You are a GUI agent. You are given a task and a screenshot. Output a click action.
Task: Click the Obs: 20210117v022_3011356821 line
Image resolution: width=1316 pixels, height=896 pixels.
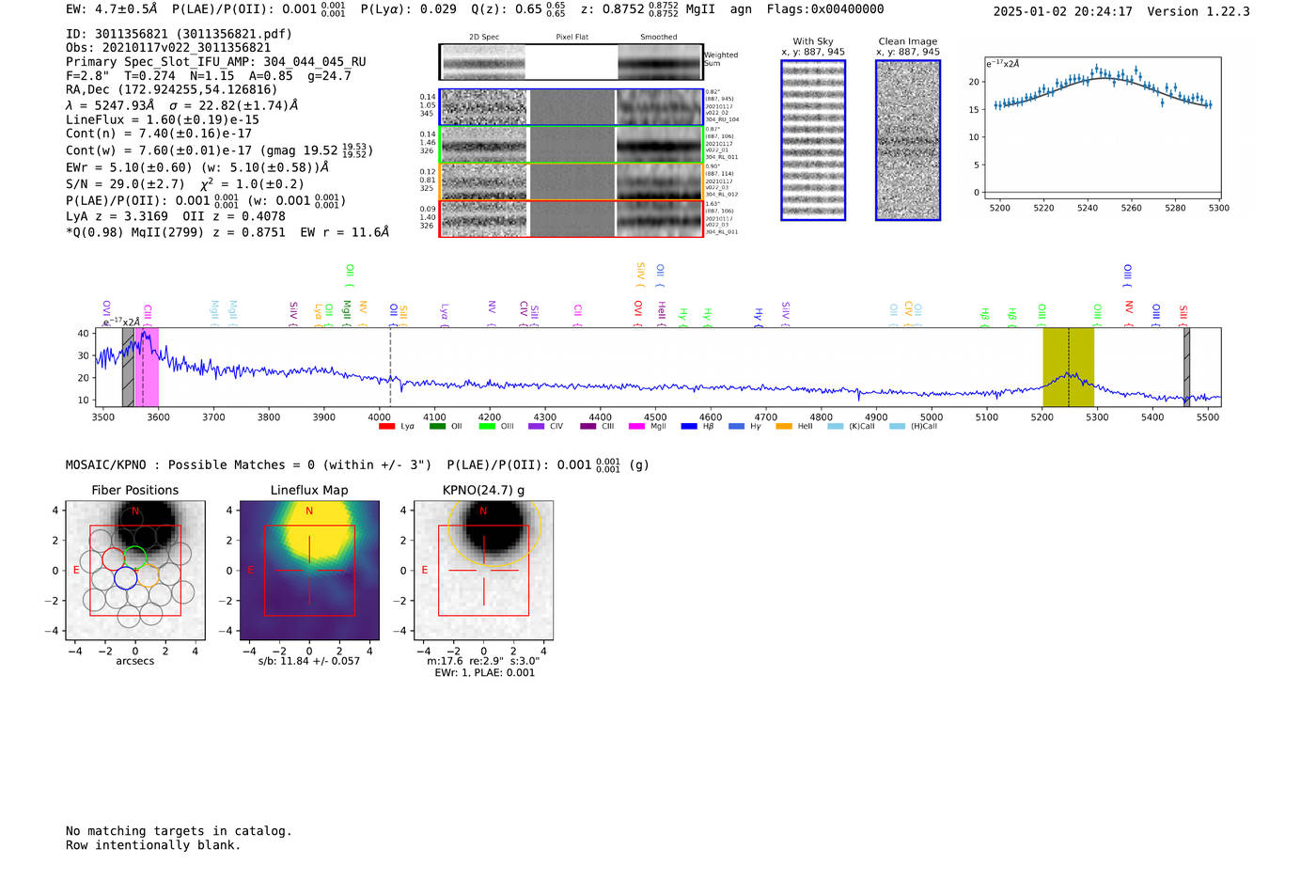[168, 48]
